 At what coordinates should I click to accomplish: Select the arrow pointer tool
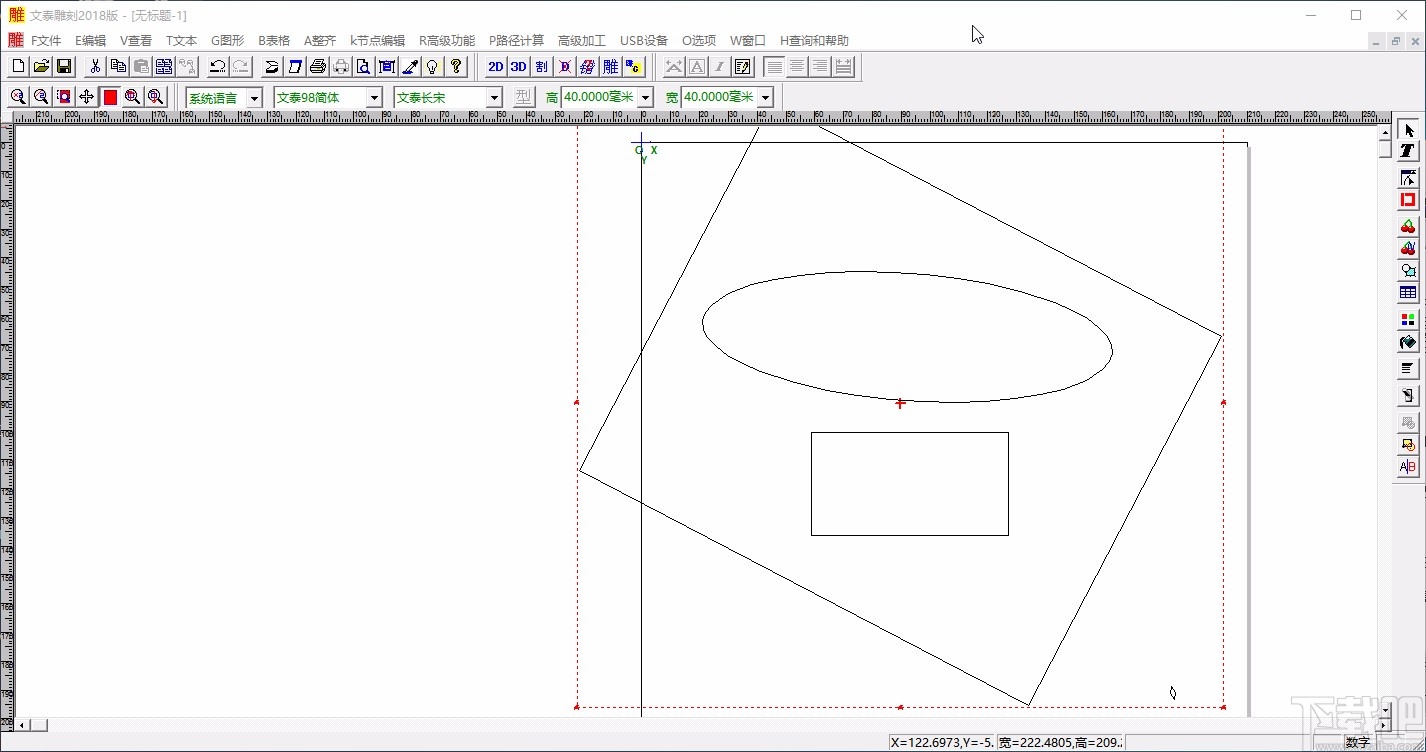click(1408, 131)
